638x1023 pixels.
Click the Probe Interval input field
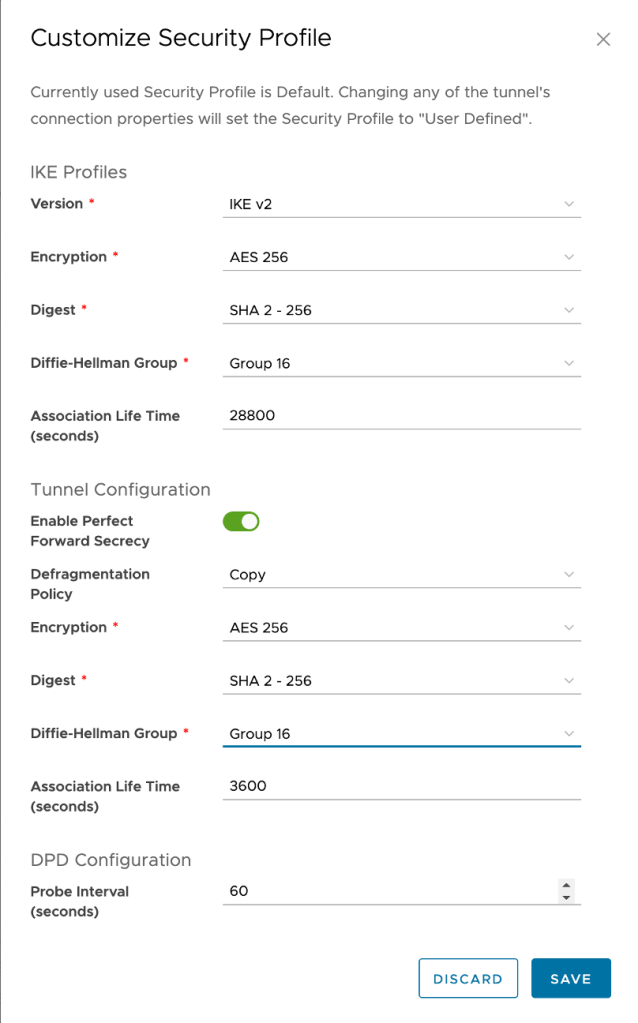pos(390,891)
